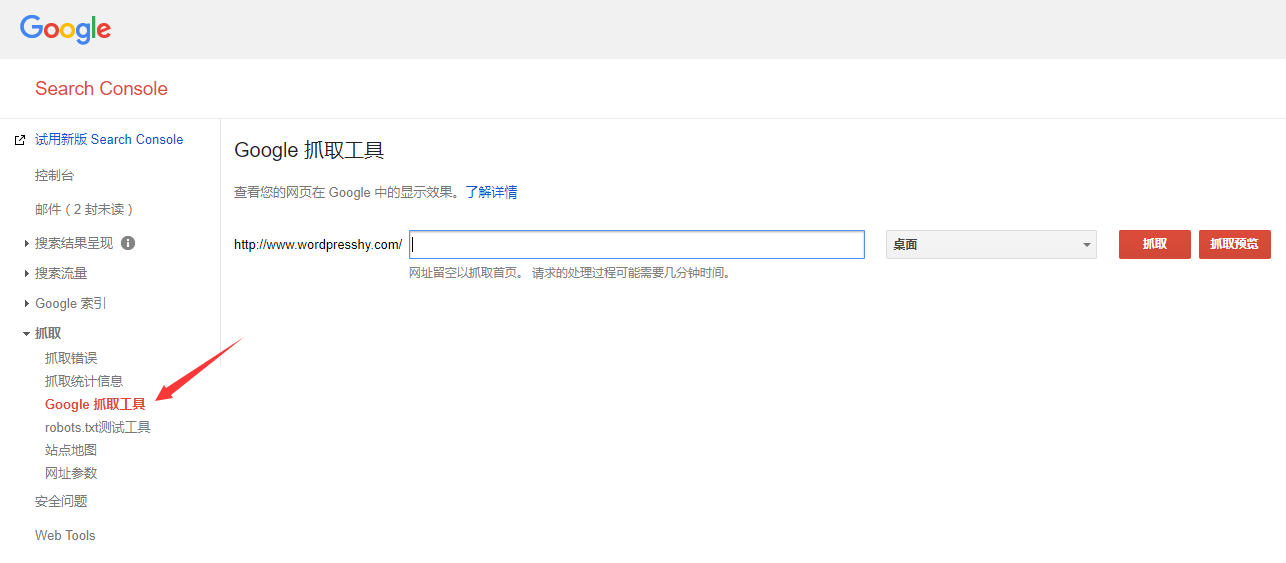Open robots.txt测试工具
1286x563 pixels.
point(98,427)
